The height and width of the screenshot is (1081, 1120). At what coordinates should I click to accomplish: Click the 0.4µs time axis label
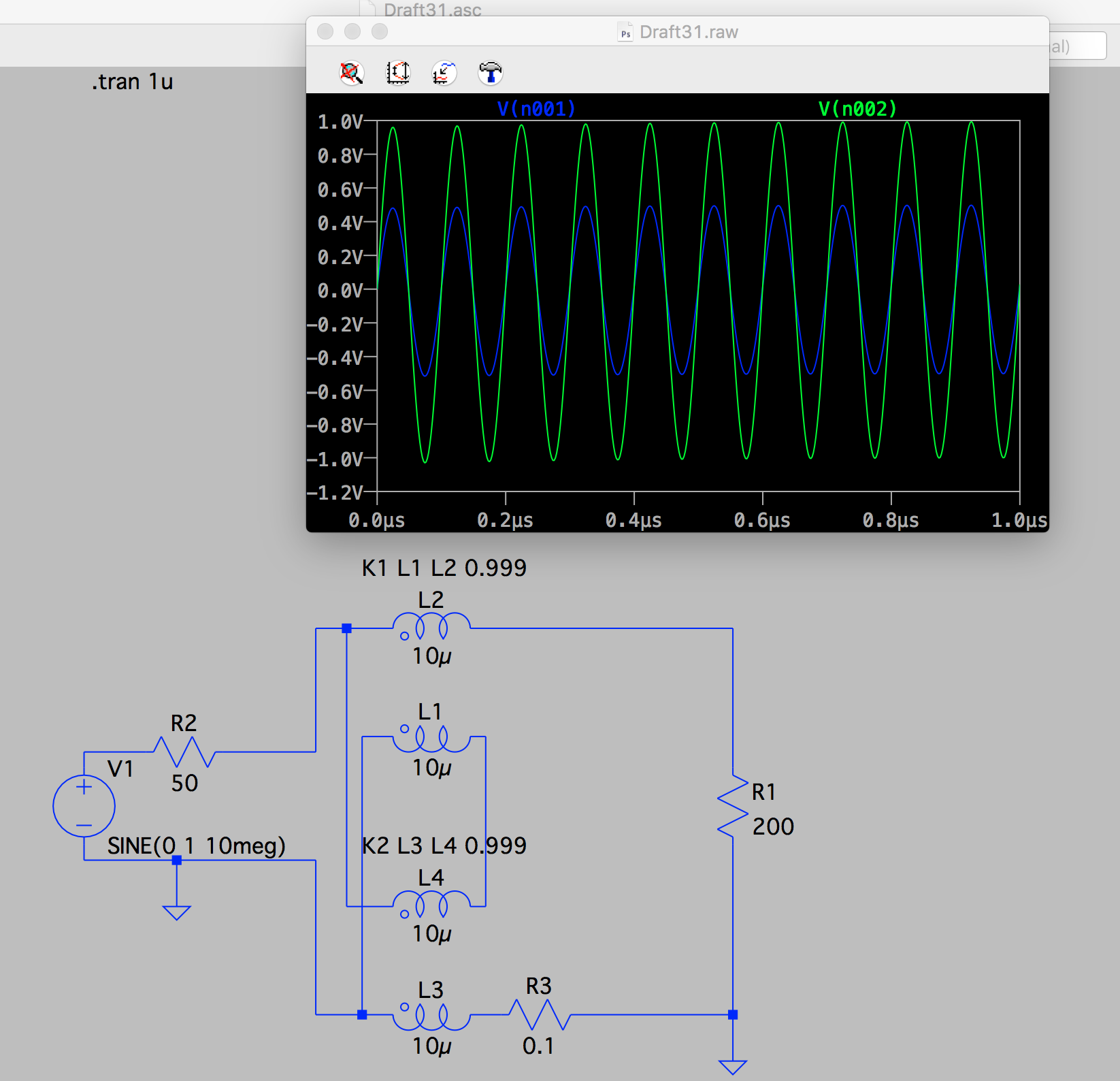tap(633, 521)
